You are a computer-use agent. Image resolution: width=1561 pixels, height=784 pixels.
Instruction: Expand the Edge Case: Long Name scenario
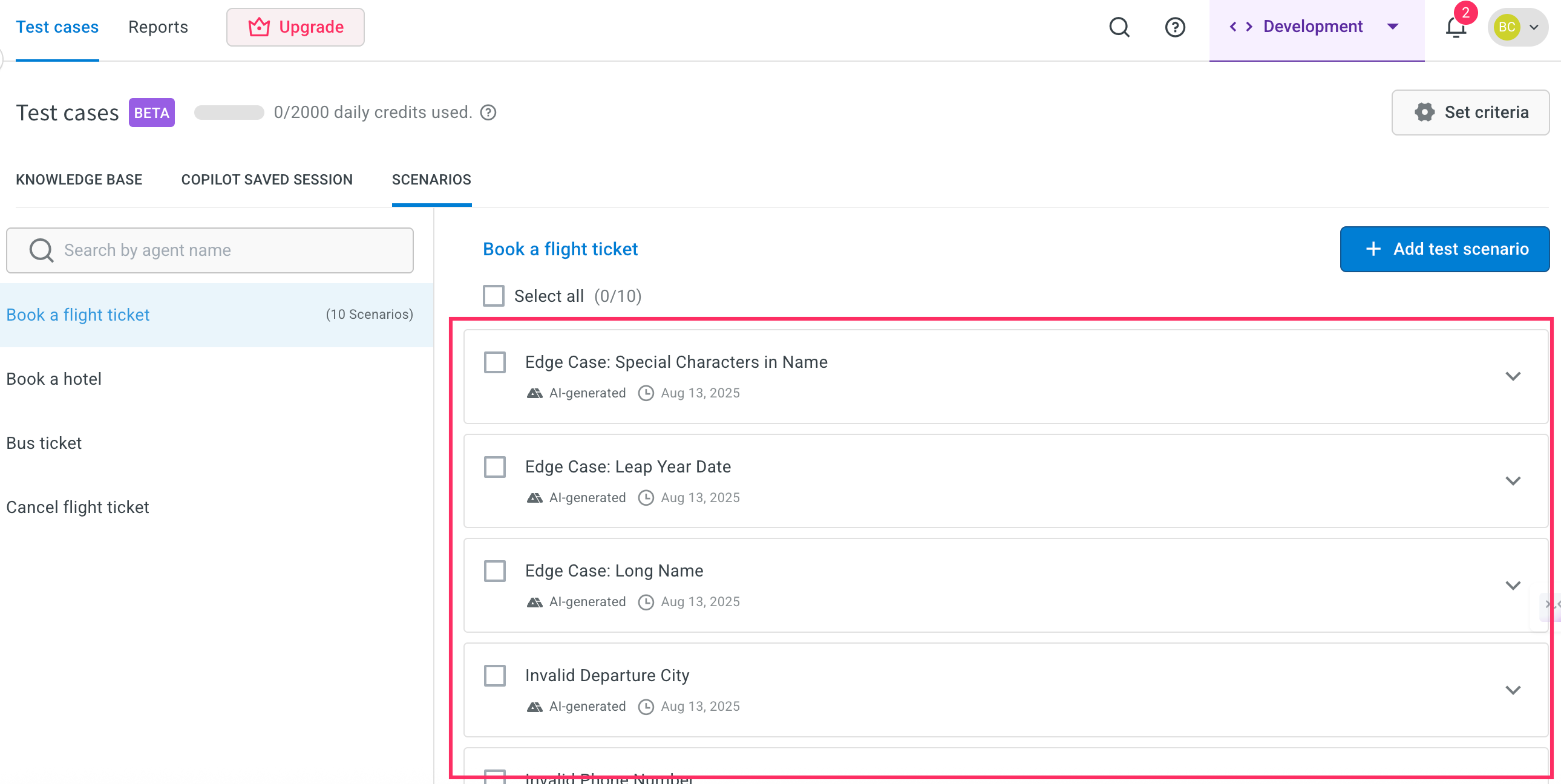[1513, 585]
